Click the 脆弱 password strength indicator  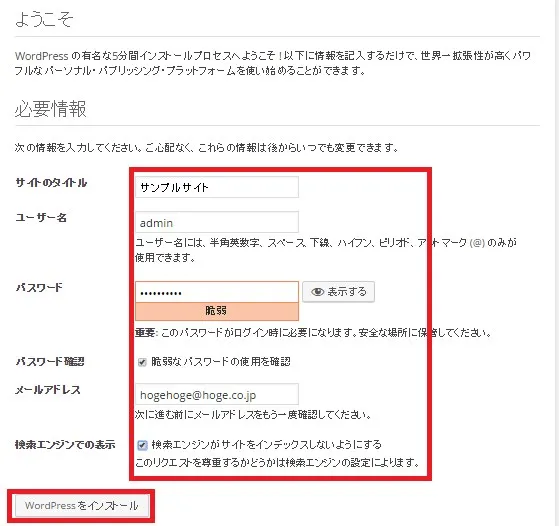pos(217,311)
